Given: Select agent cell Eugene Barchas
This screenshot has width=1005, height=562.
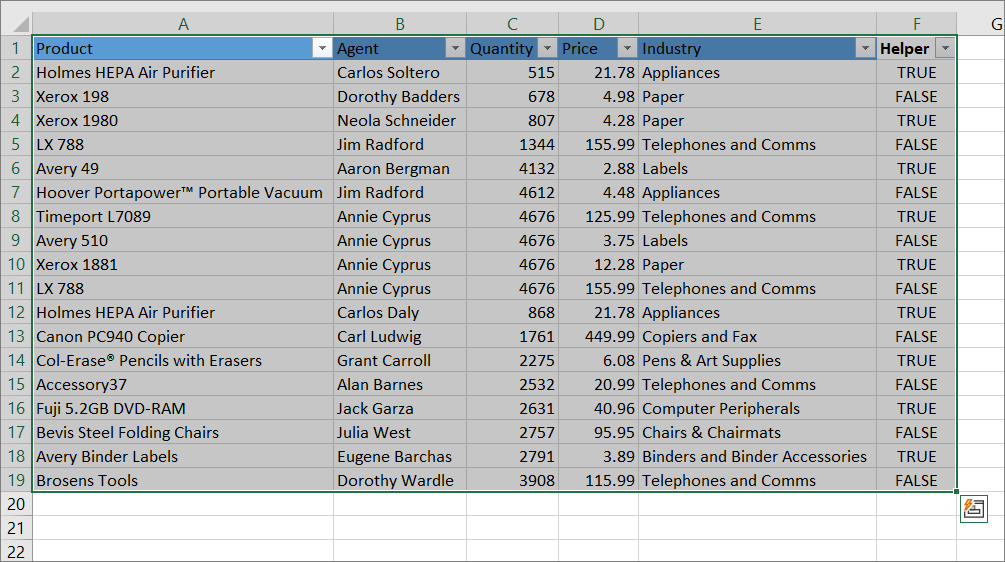Looking at the screenshot, I should [x=400, y=457].
